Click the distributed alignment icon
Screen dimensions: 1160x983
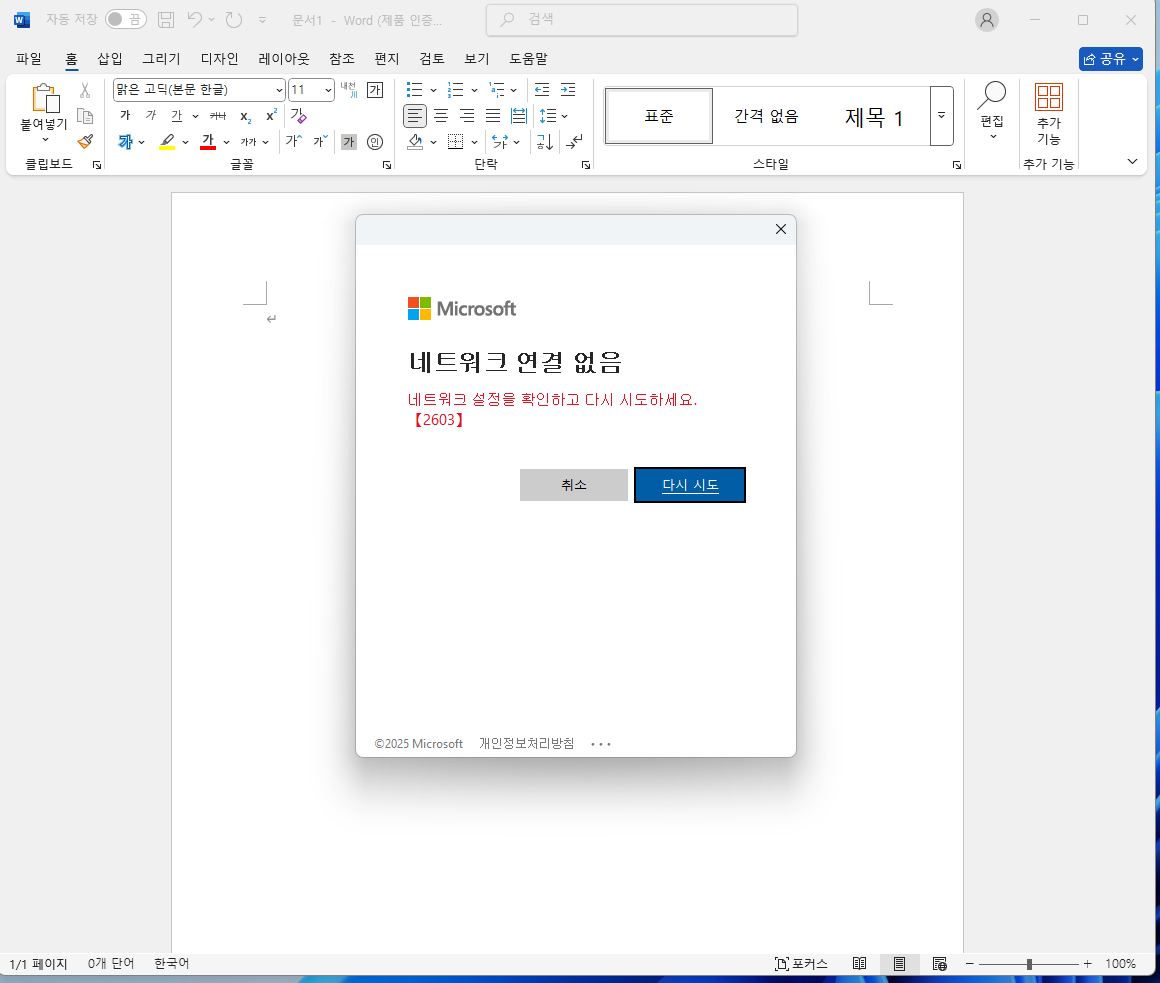click(x=519, y=115)
